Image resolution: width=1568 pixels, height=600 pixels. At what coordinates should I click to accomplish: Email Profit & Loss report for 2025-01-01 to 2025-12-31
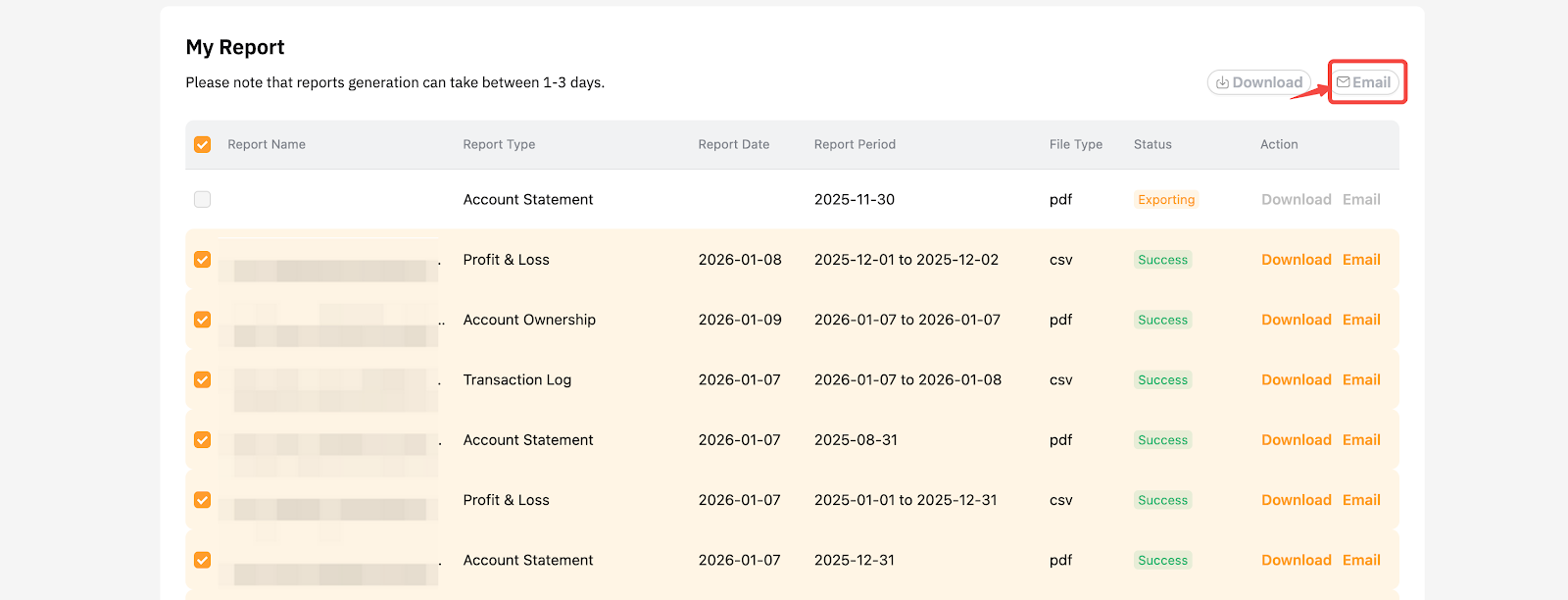pyautogui.click(x=1361, y=500)
